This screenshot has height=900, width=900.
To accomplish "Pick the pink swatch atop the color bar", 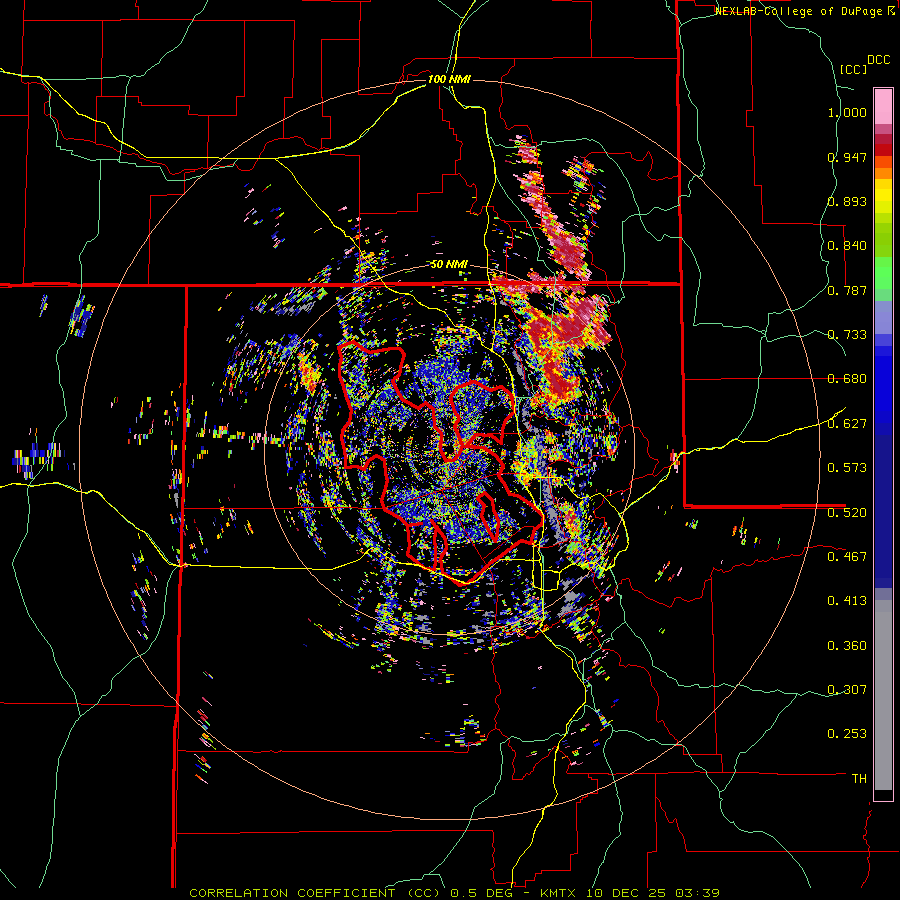I will click(x=883, y=107).
